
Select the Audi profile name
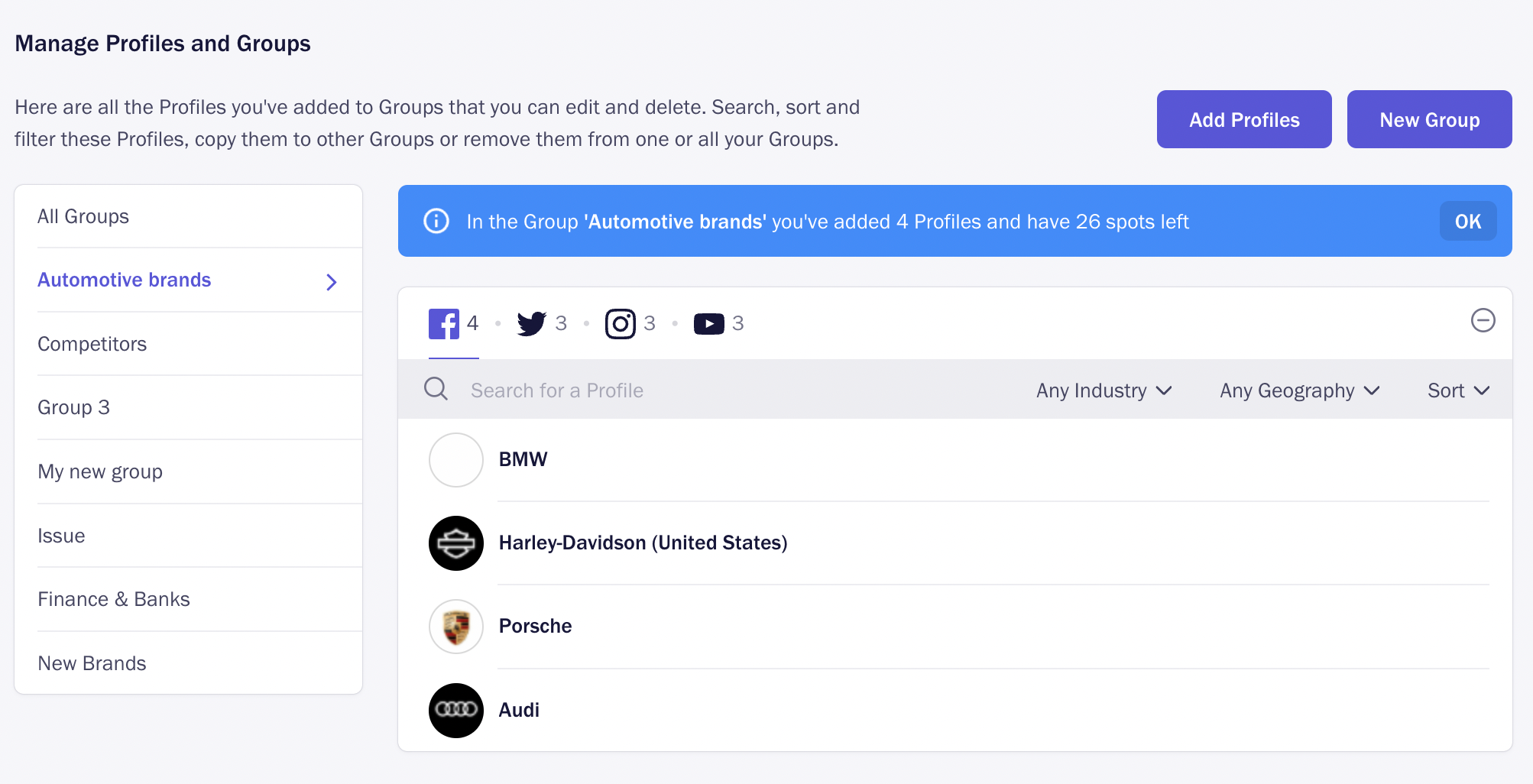[x=519, y=710]
